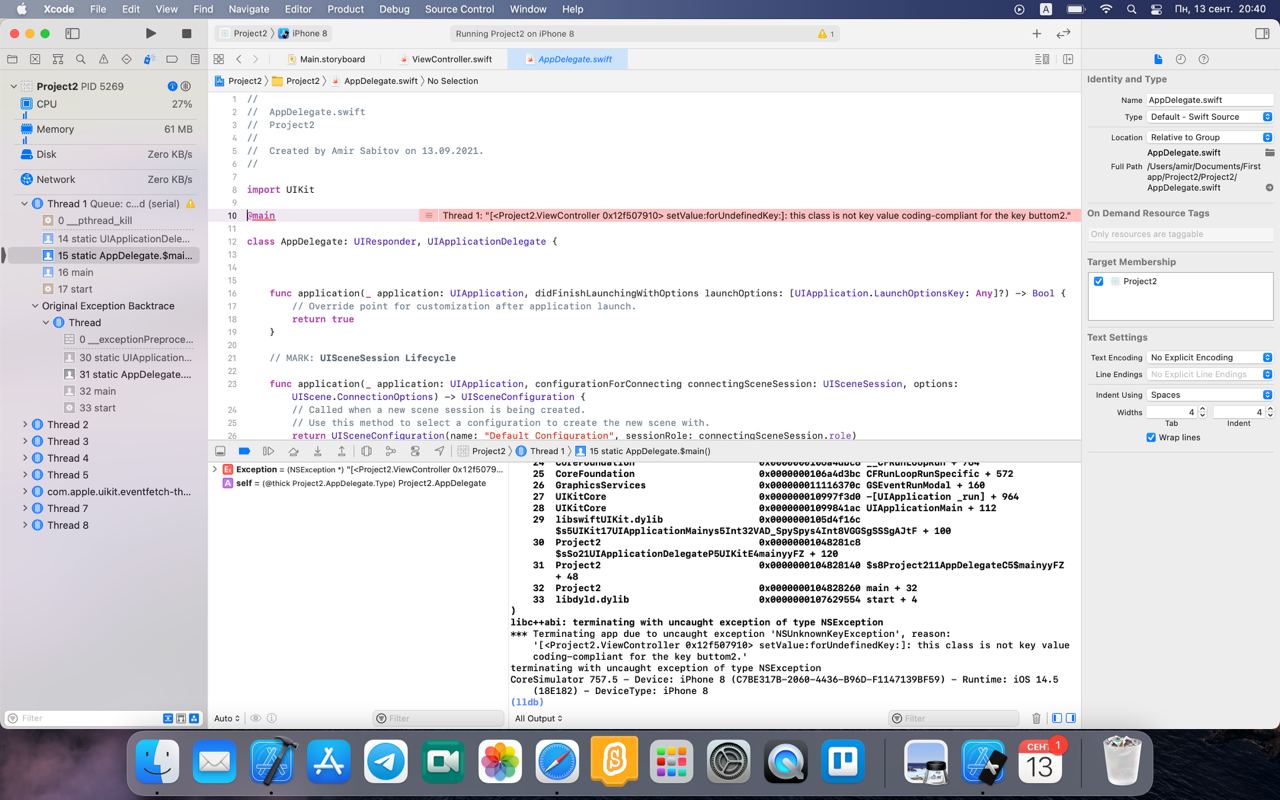
Task: Switch to Main.storyboard tab
Action: [325, 59]
